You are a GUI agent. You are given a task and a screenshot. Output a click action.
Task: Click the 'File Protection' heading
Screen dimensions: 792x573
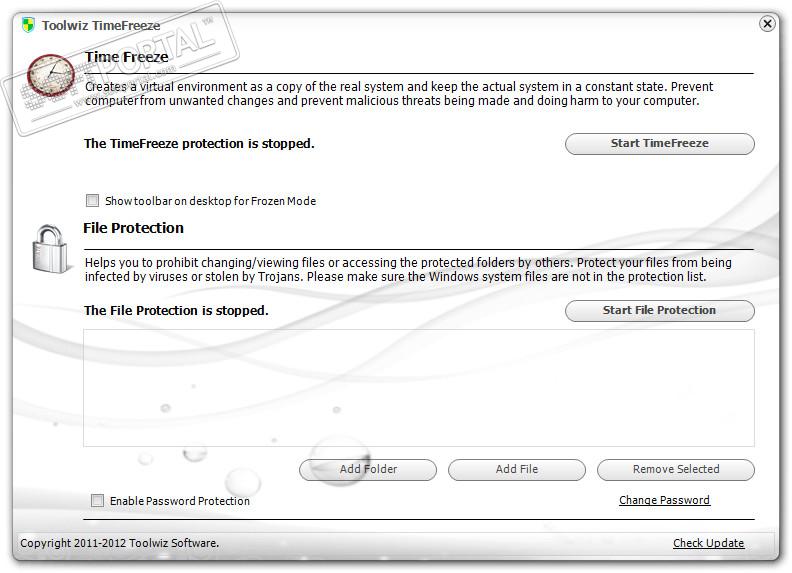(133, 228)
